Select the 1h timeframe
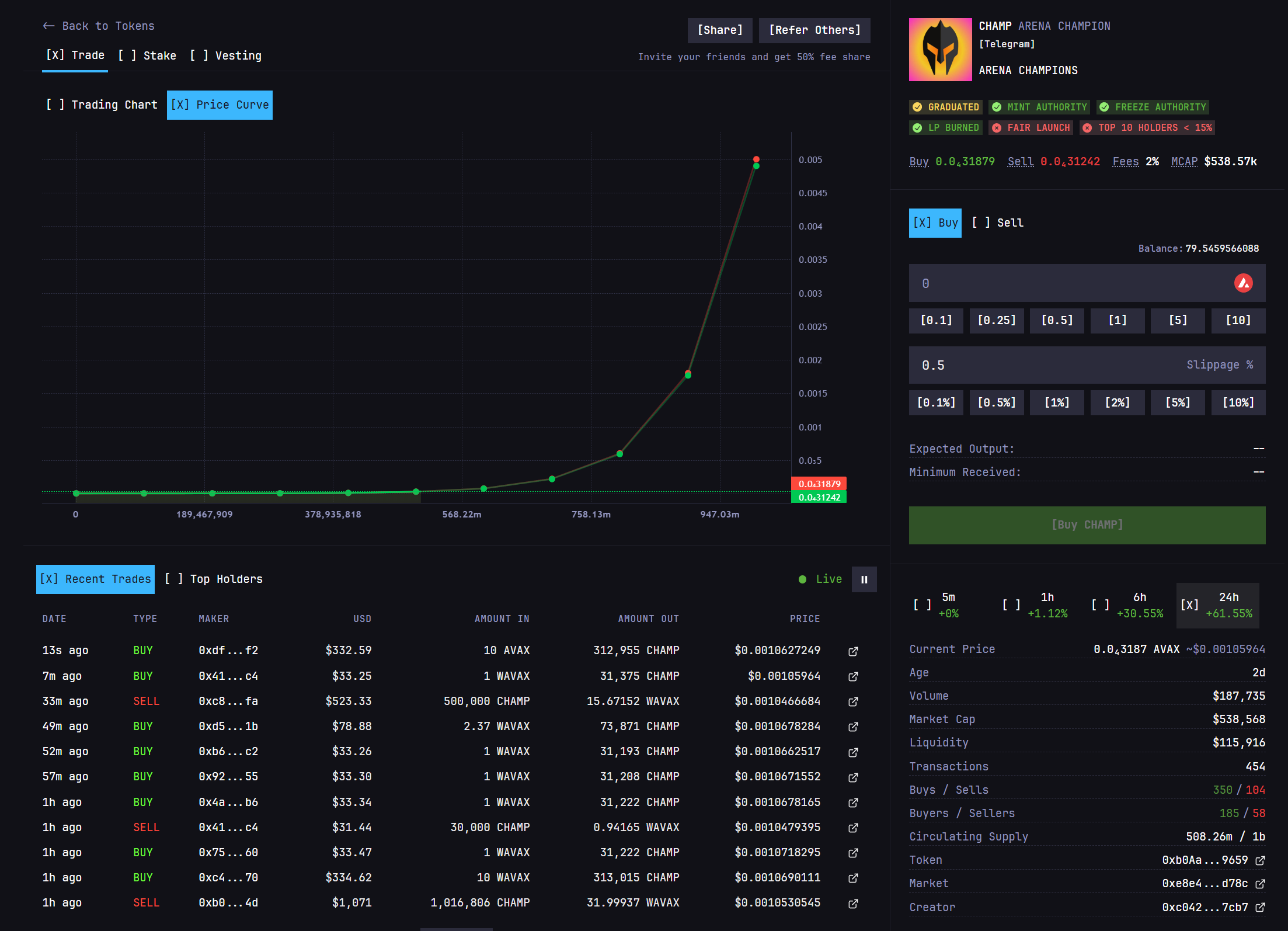Image resolution: width=1288 pixels, height=931 pixels. (x=1036, y=605)
